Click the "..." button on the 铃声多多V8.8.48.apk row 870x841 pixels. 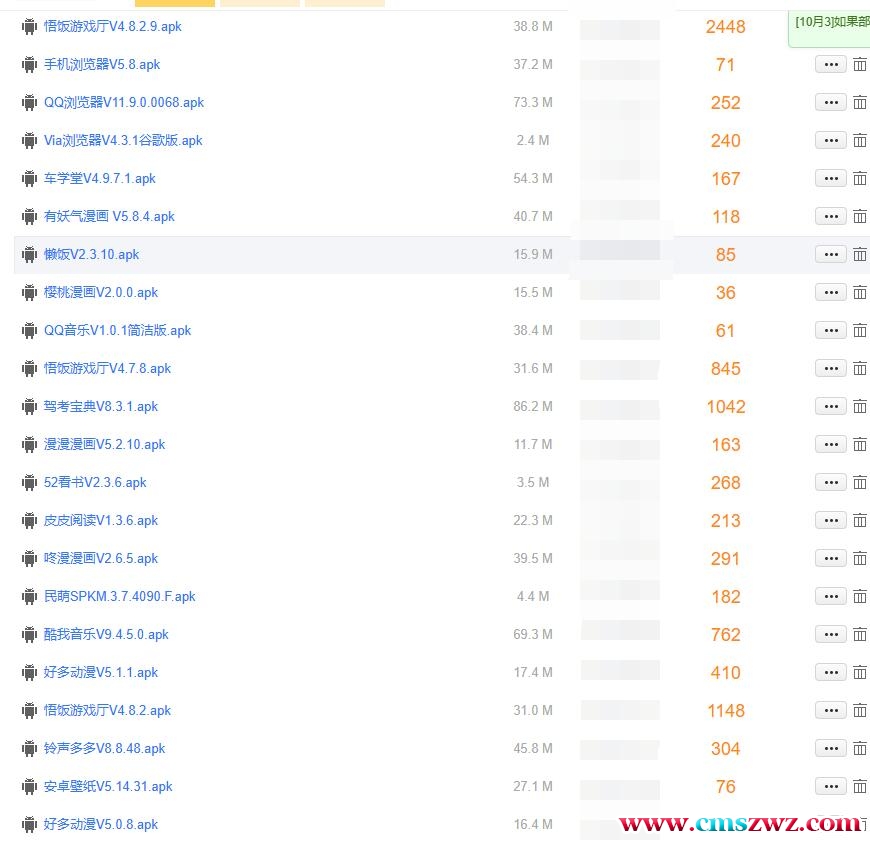831,748
